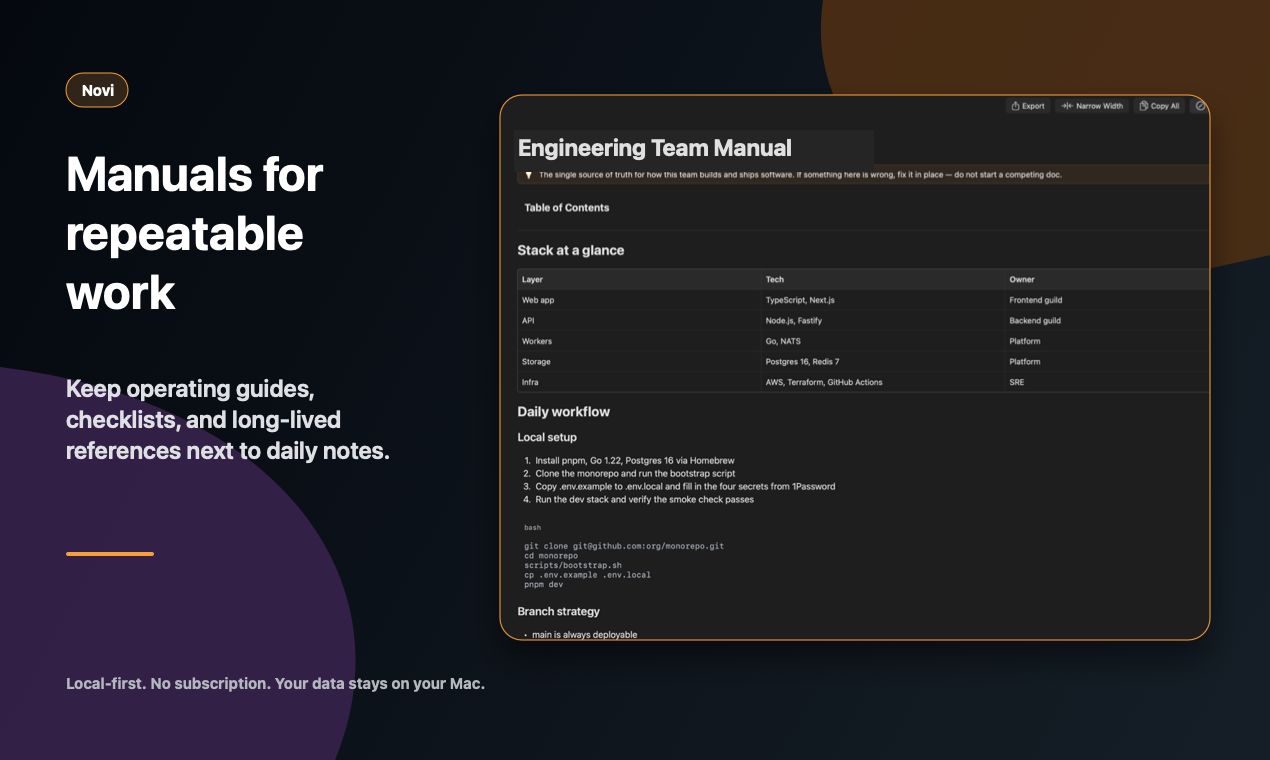Click the Branch strategy heading
Viewport: 1270px width, 760px height.
point(558,611)
